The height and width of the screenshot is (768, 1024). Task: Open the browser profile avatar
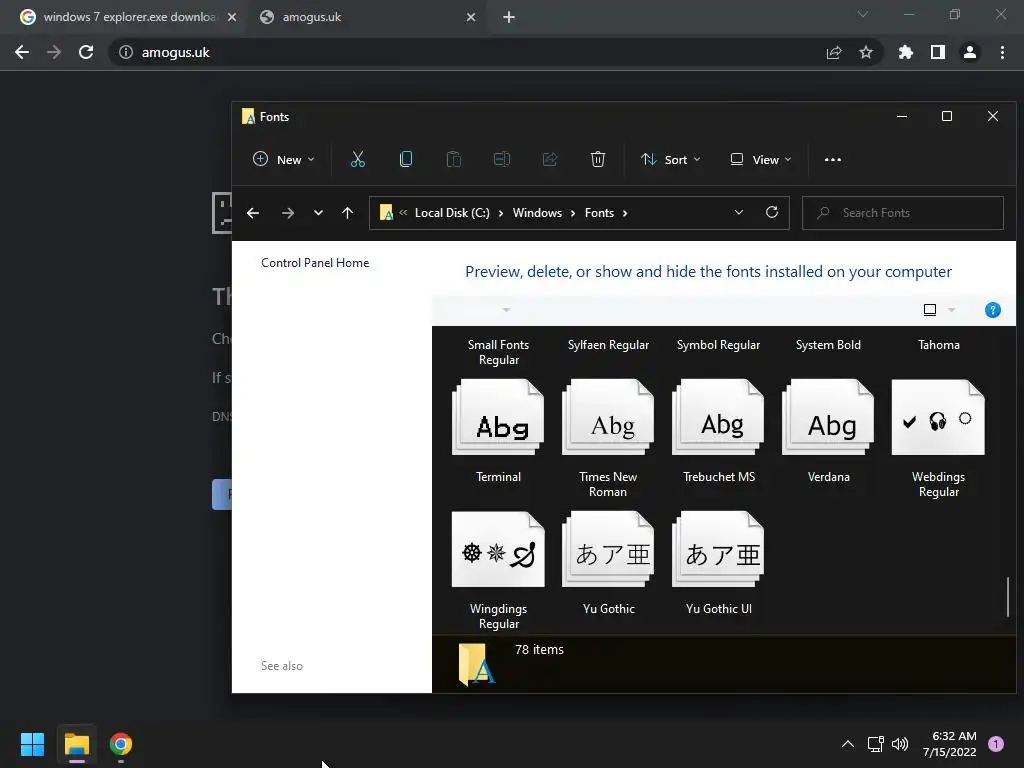coord(970,52)
